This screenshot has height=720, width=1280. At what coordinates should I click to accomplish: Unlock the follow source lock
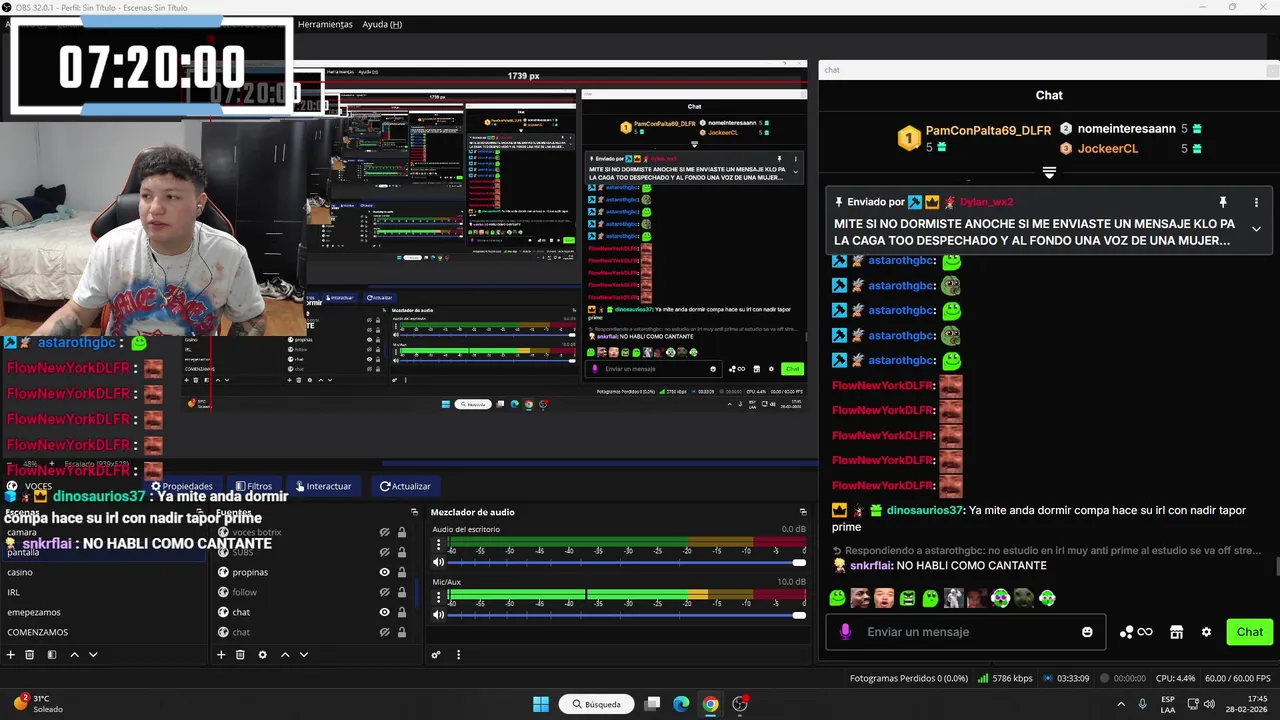point(402,592)
